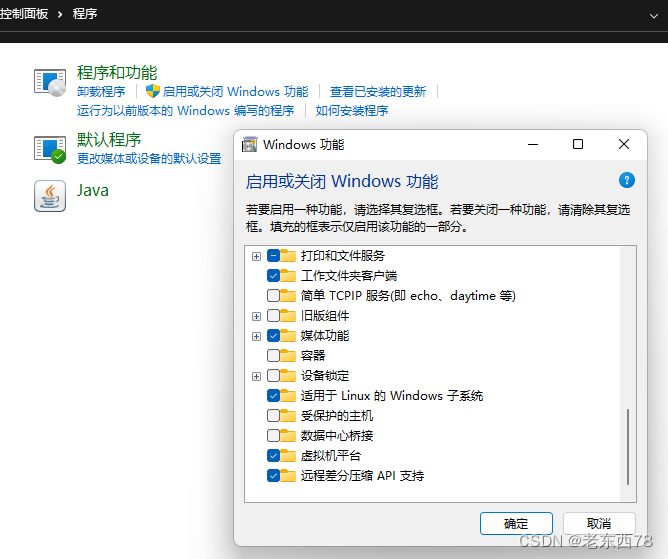Click the blue help question mark icon
Viewport: 668px width, 559px height.
(627, 180)
